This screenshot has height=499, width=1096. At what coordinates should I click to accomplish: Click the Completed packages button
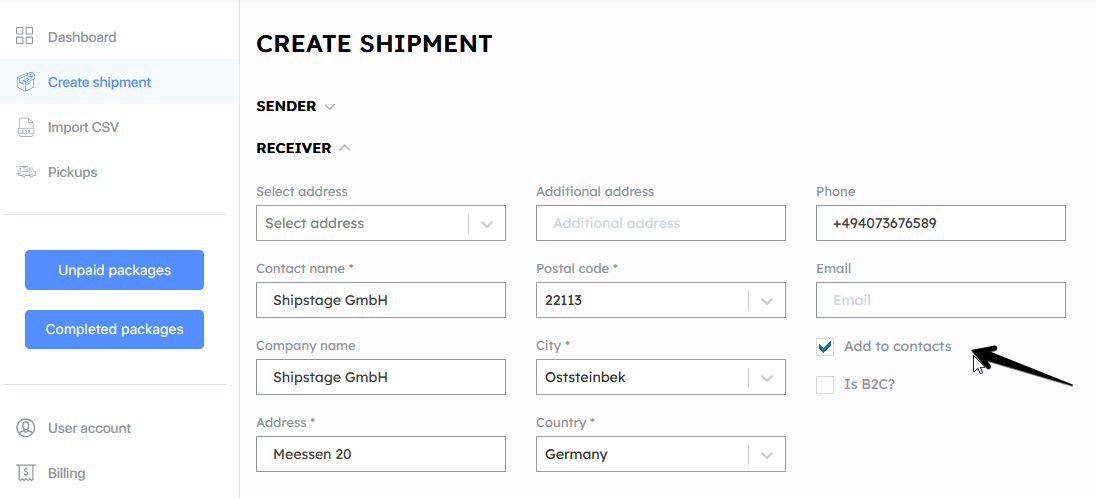pos(115,329)
